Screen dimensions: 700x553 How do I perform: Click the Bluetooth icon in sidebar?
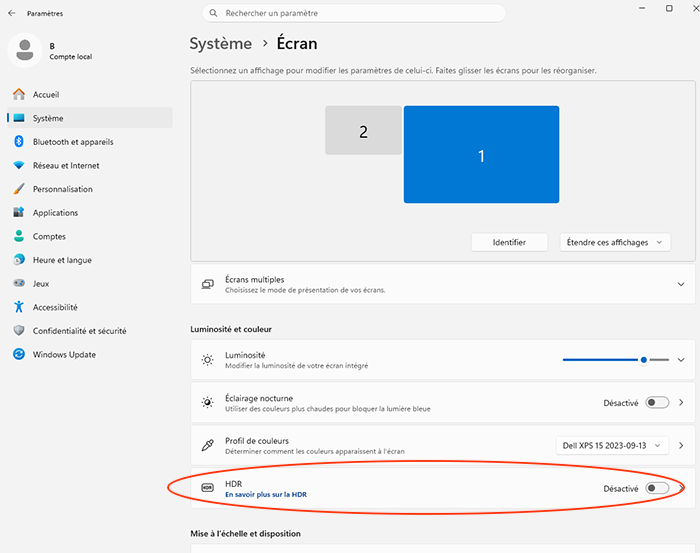19,141
